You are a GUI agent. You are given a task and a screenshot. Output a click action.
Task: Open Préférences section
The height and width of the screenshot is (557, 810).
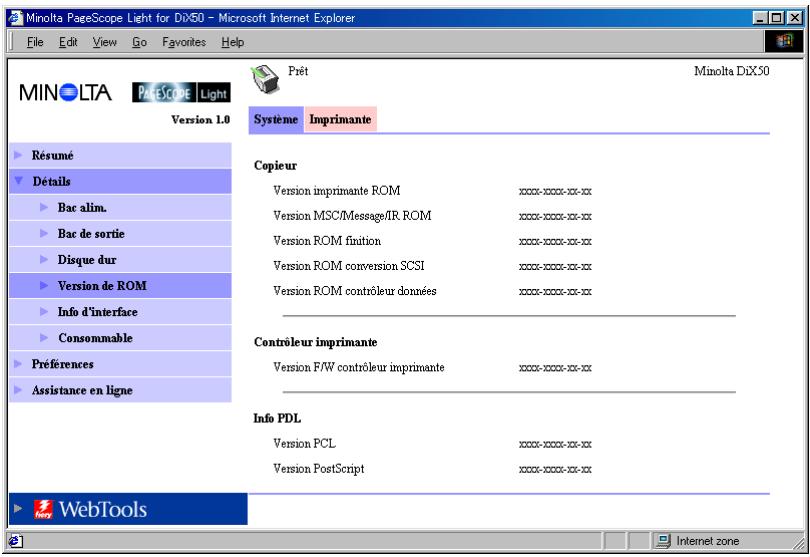tap(120, 364)
